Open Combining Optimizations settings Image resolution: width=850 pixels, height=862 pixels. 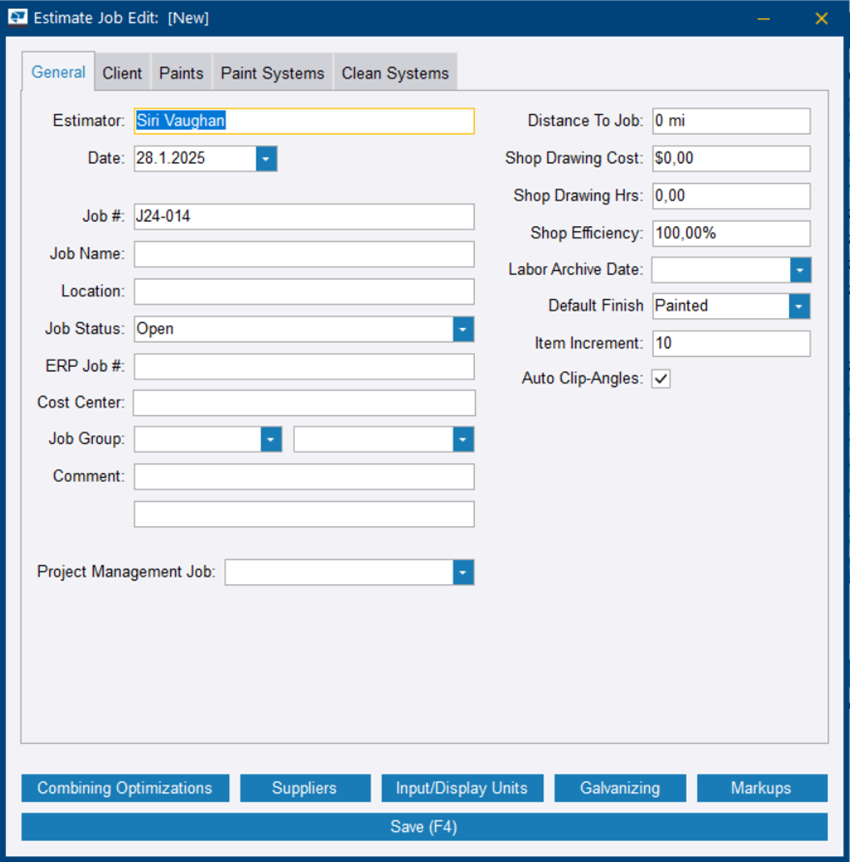coord(125,788)
